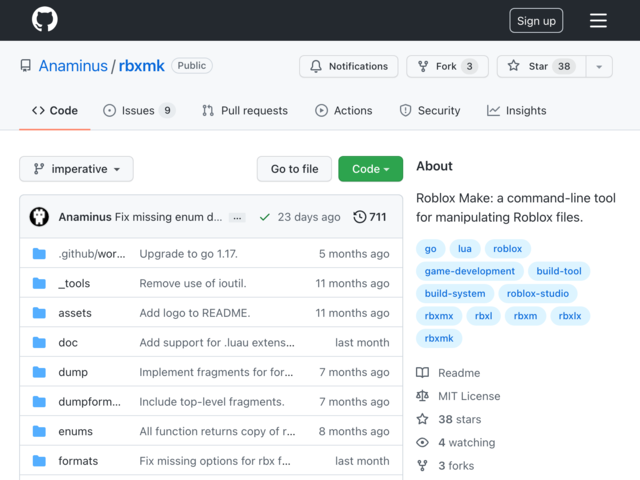Select the 'roblox-studio' topic tag

pyautogui.click(x=538, y=293)
